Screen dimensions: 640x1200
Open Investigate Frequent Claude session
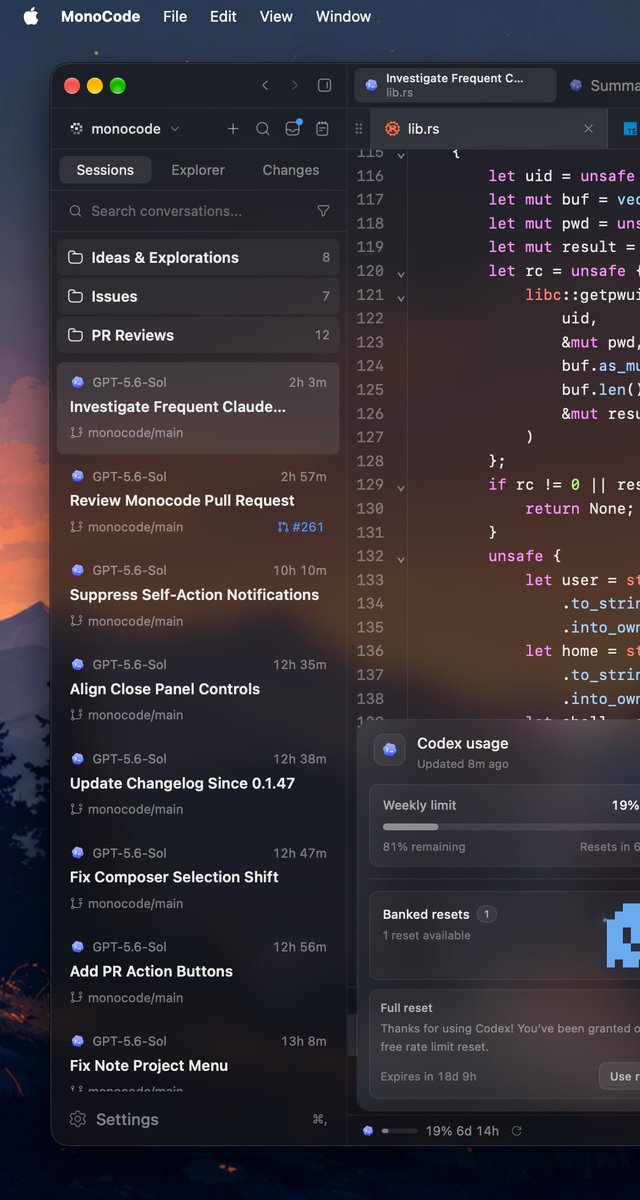coord(198,407)
